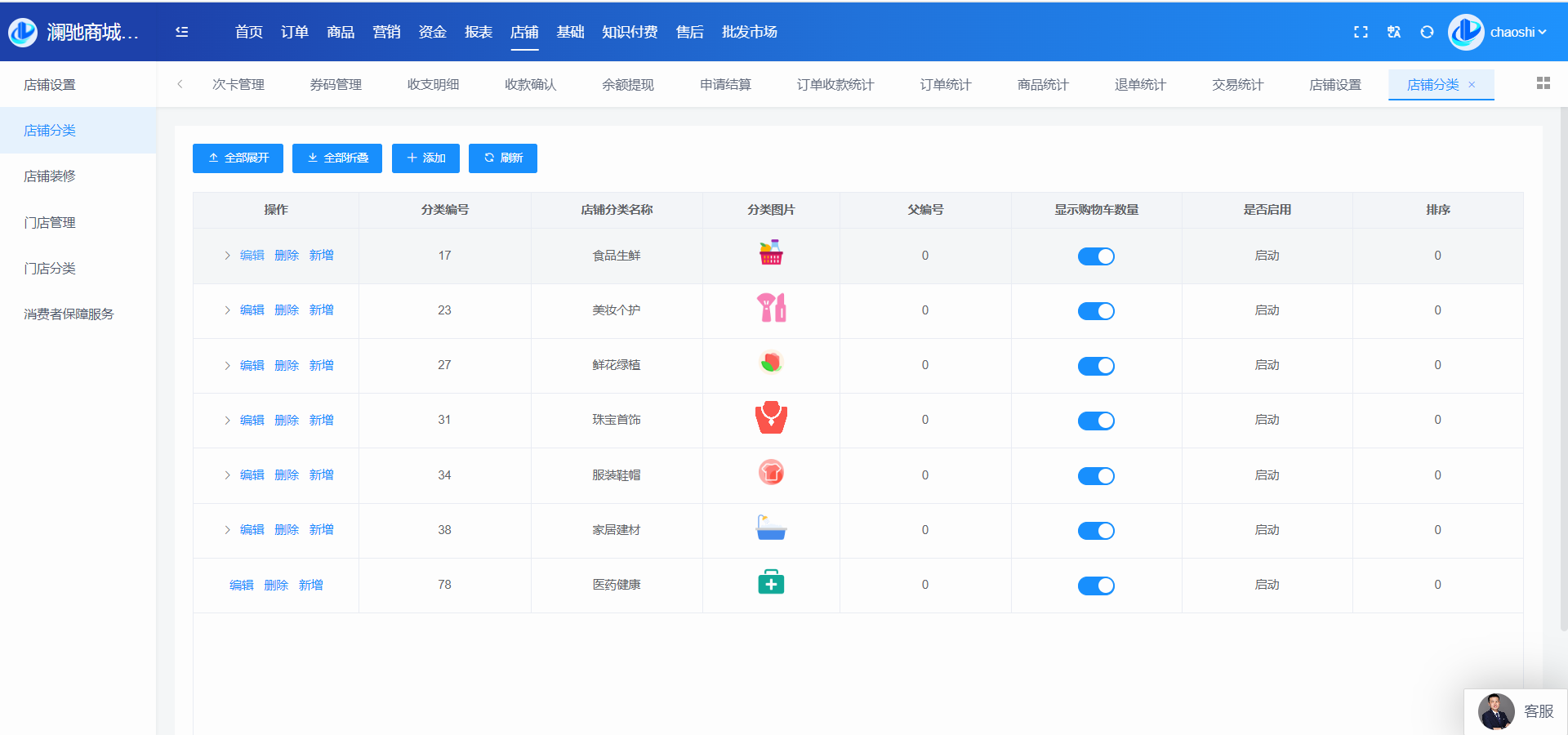Click the 全部展开 button
The width and height of the screenshot is (1568, 735).
pos(238,158)
